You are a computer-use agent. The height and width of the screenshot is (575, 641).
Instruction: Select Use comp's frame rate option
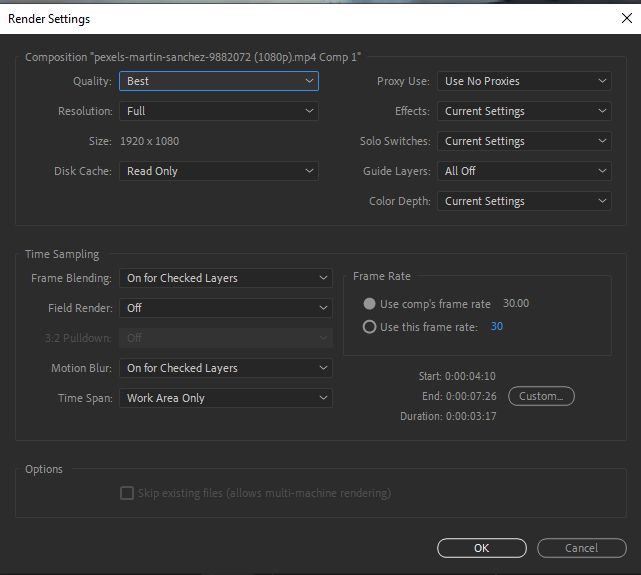pyautogui.click(x=370, y=304)
